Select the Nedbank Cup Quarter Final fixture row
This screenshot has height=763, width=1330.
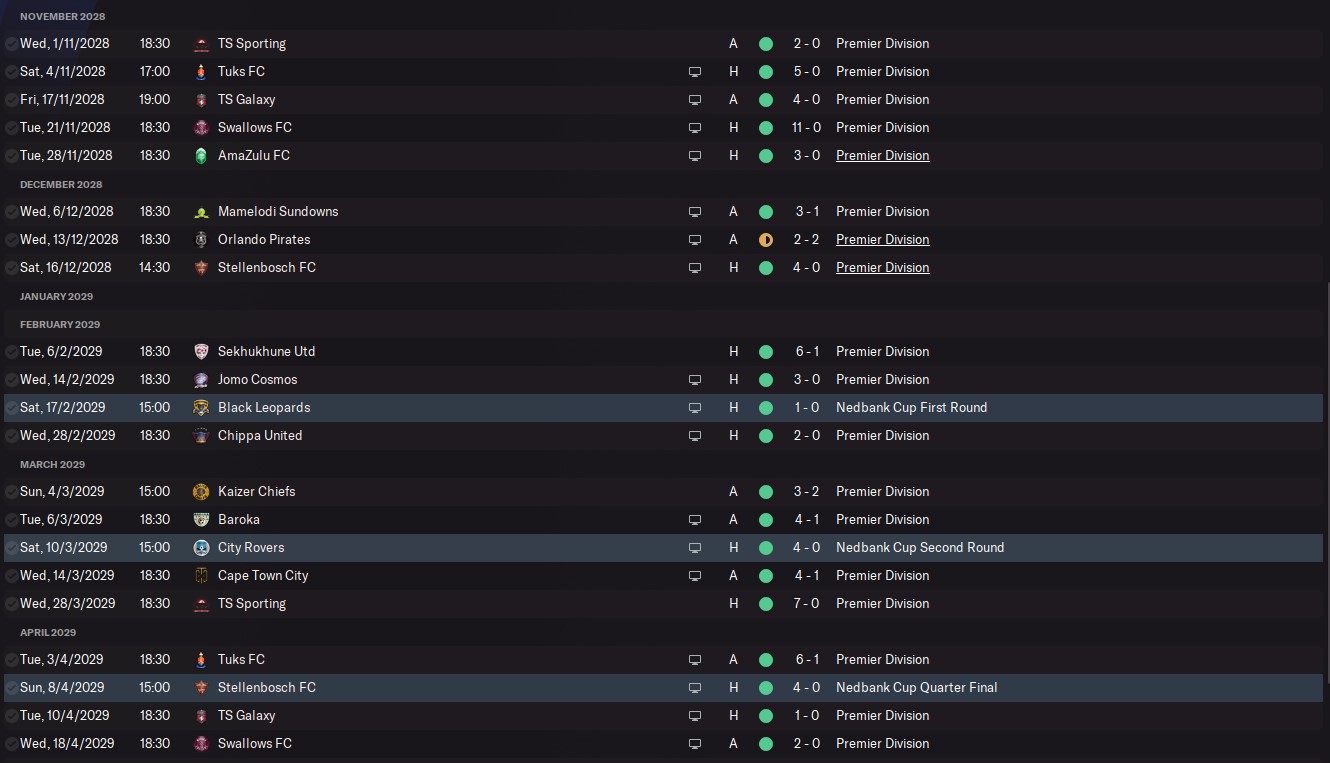663,688
